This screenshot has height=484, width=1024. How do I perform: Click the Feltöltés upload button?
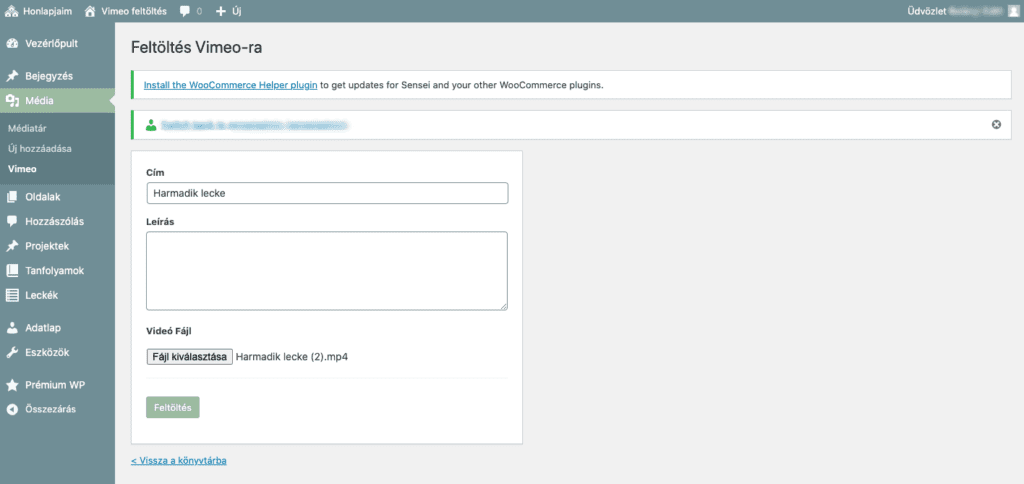tap(172, 408)
